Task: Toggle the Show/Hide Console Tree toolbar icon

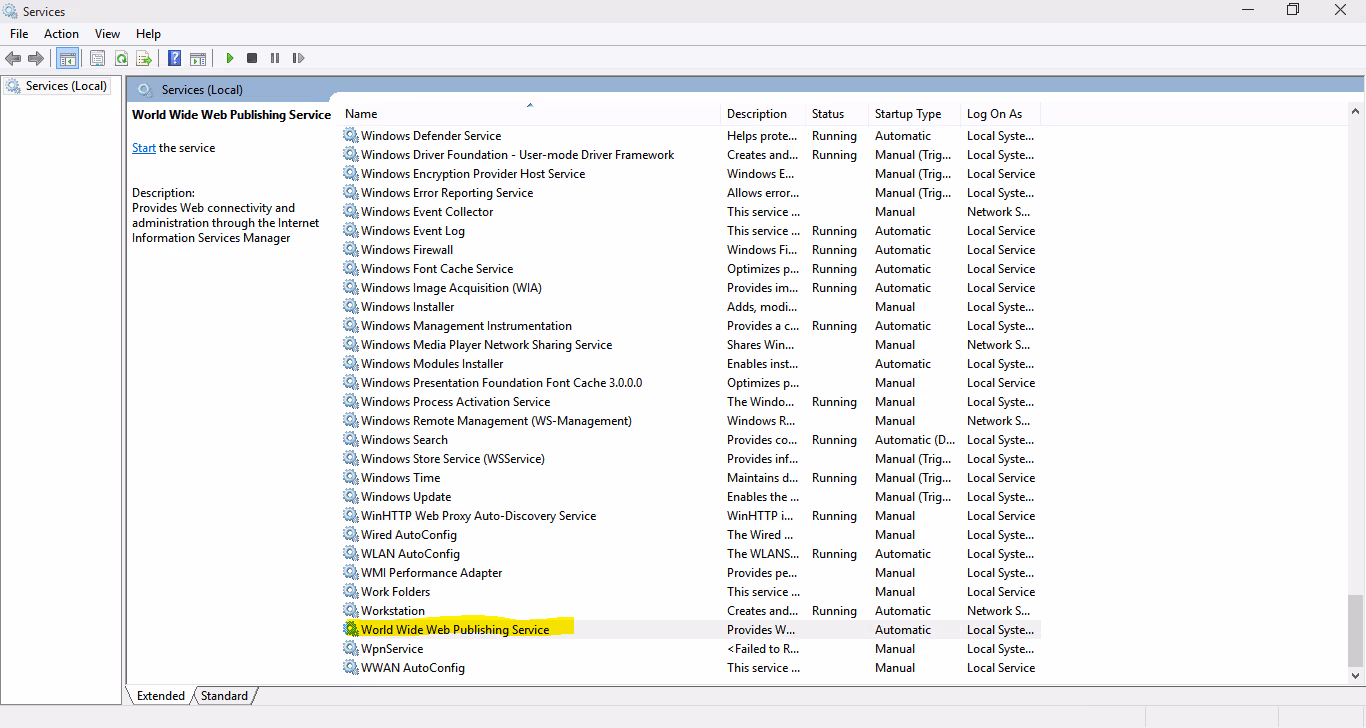Action: [67, 57]
